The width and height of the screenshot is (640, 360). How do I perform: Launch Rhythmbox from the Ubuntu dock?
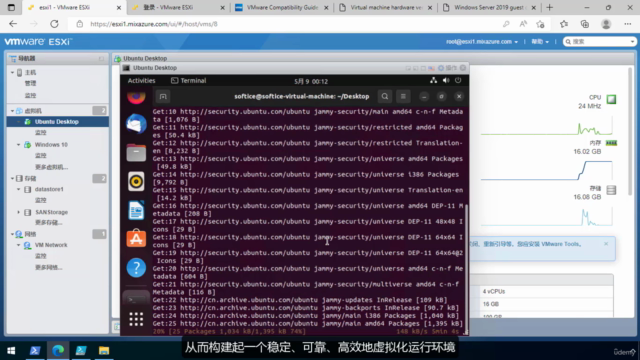pos(136,181)
